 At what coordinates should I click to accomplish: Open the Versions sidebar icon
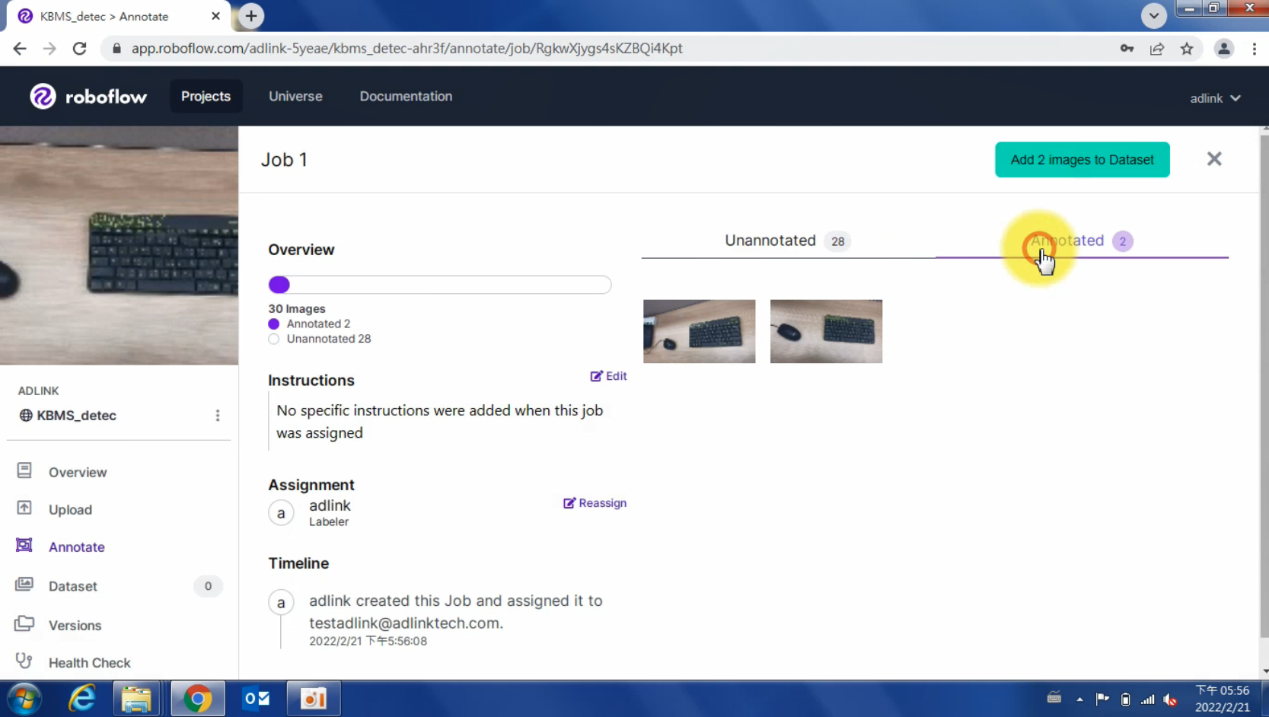click(24, 624)
